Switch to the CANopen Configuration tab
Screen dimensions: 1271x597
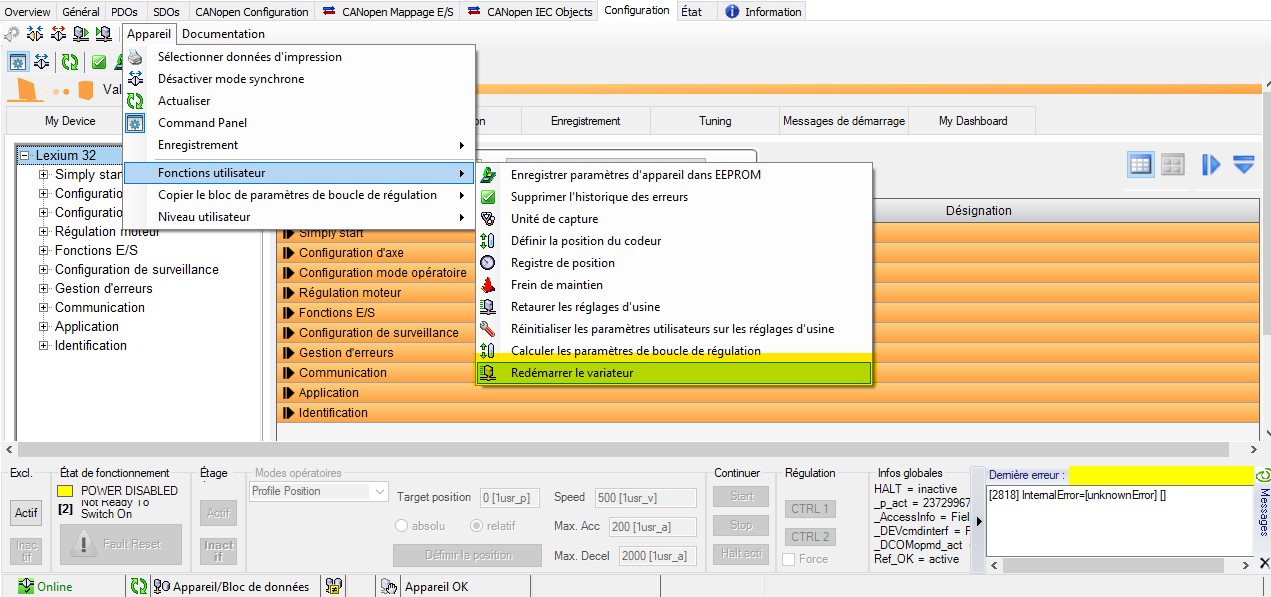pos(251,12)
